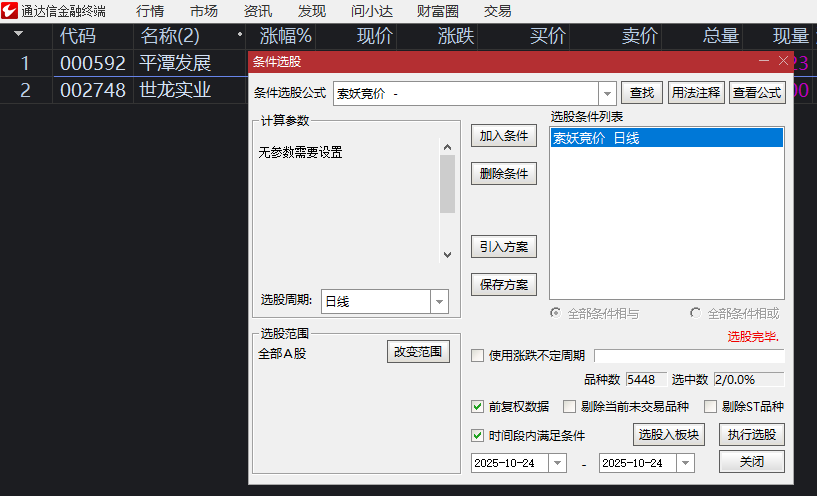The width and height of the screenshot is (817, 496).
Task: Click the 执行选股 button
Action: point(751,435)
